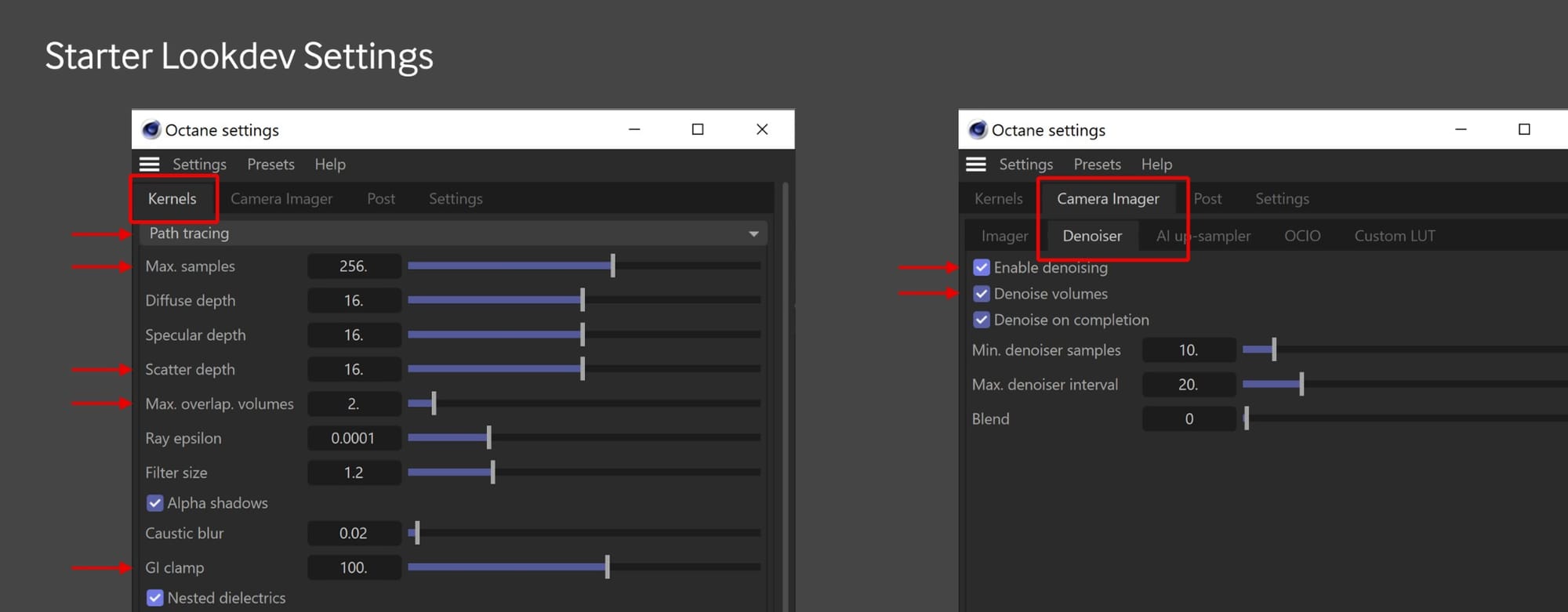Maximize the right Octane settings window
This screenshot has height=612, width=1568.
click(1524, 129)
